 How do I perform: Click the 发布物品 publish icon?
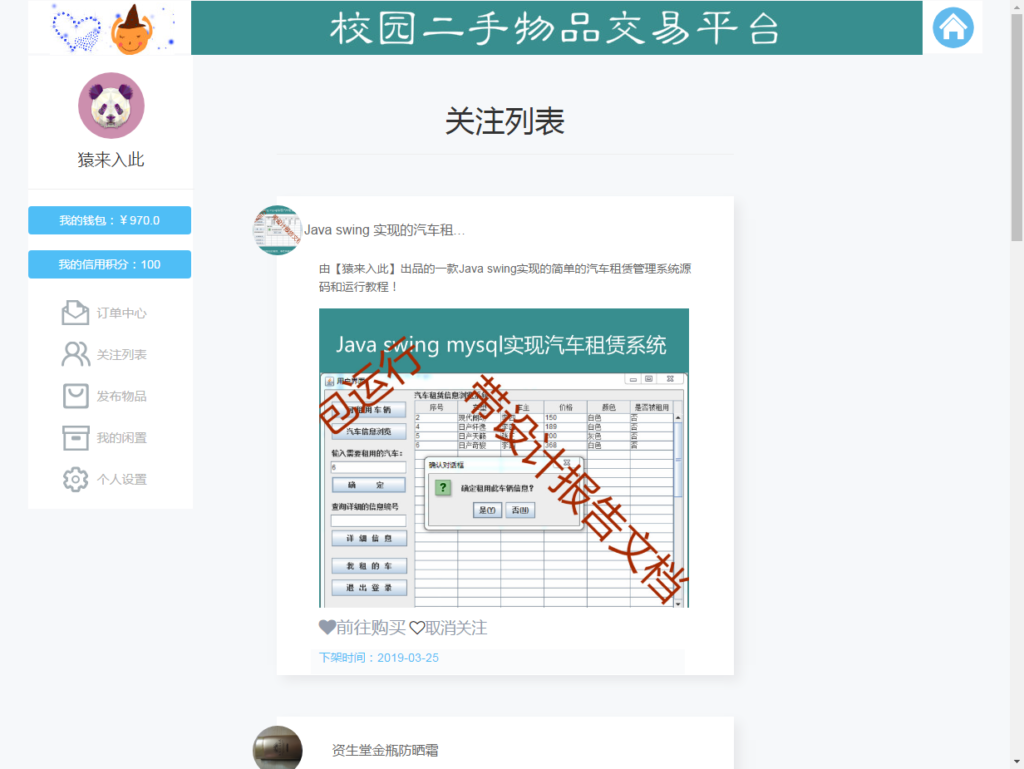click(75, 396)
